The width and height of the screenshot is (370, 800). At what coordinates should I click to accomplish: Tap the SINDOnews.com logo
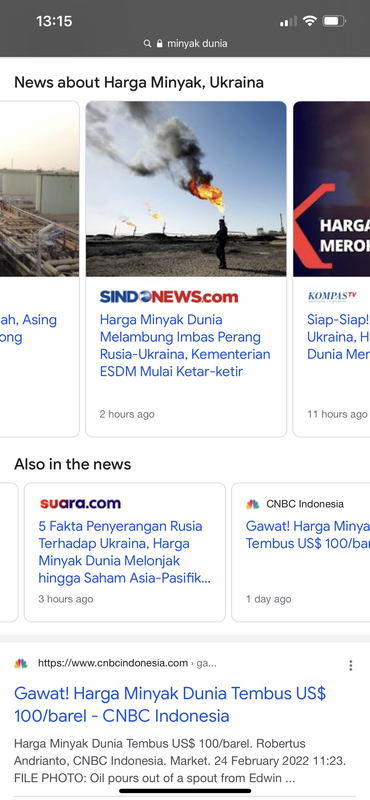tap(169, 297)
